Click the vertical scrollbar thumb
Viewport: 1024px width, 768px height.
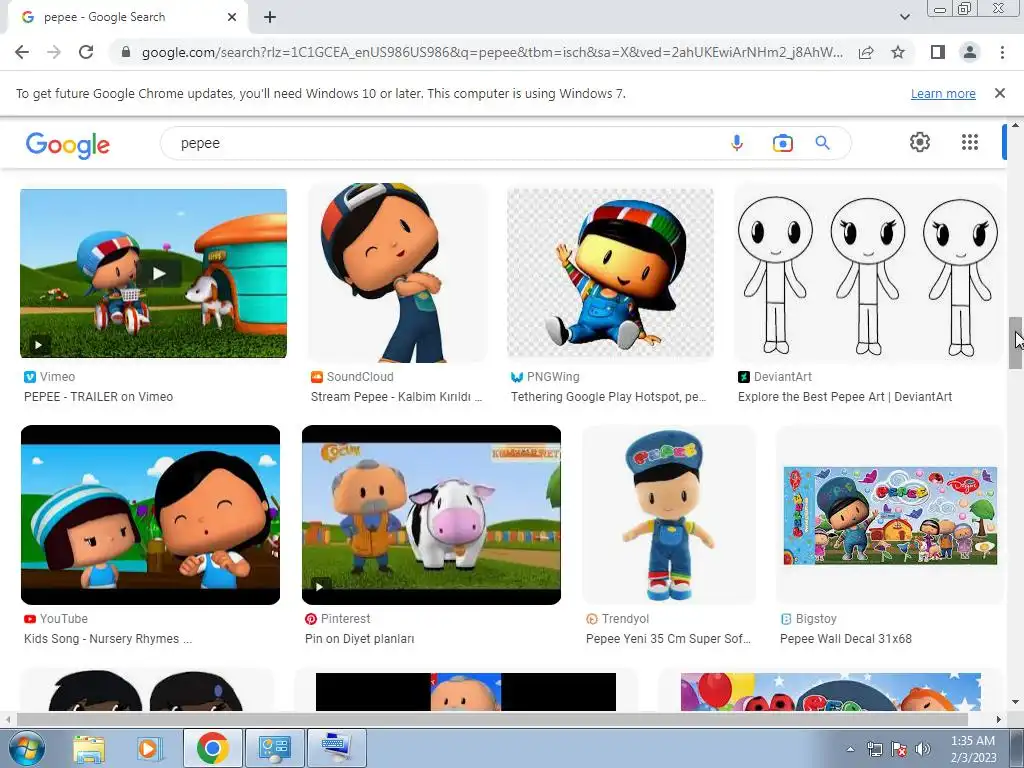(1015, 343)
